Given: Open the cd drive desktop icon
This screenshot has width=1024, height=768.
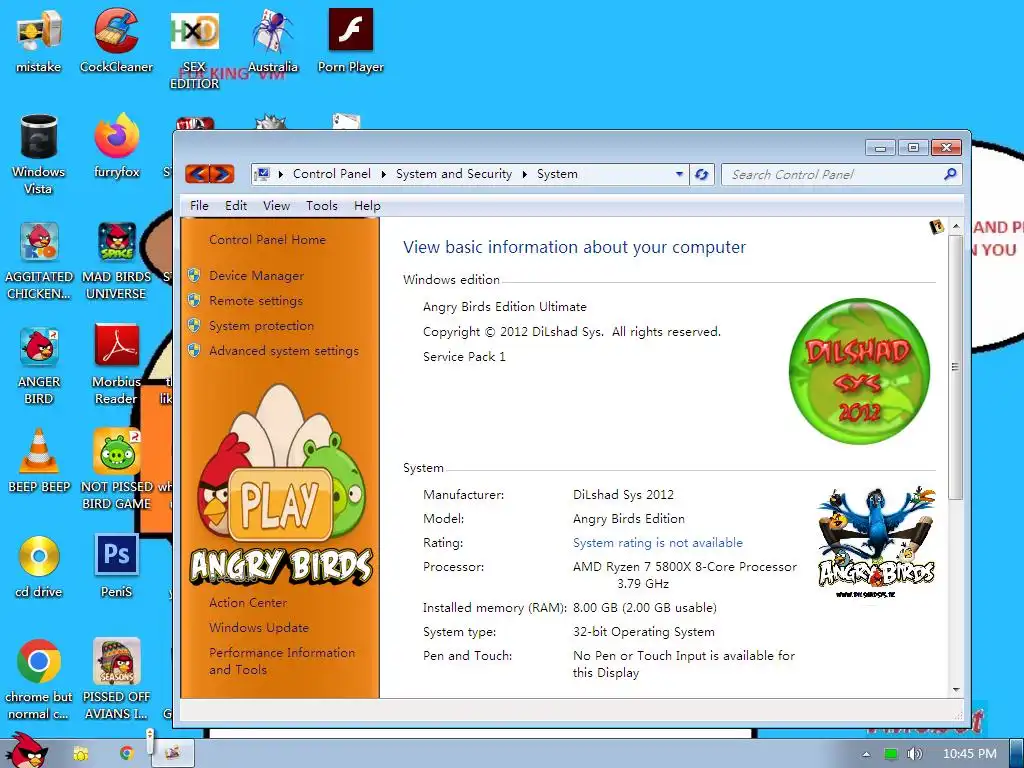Looking at the screenshot, I should click(x=38, y=566).
